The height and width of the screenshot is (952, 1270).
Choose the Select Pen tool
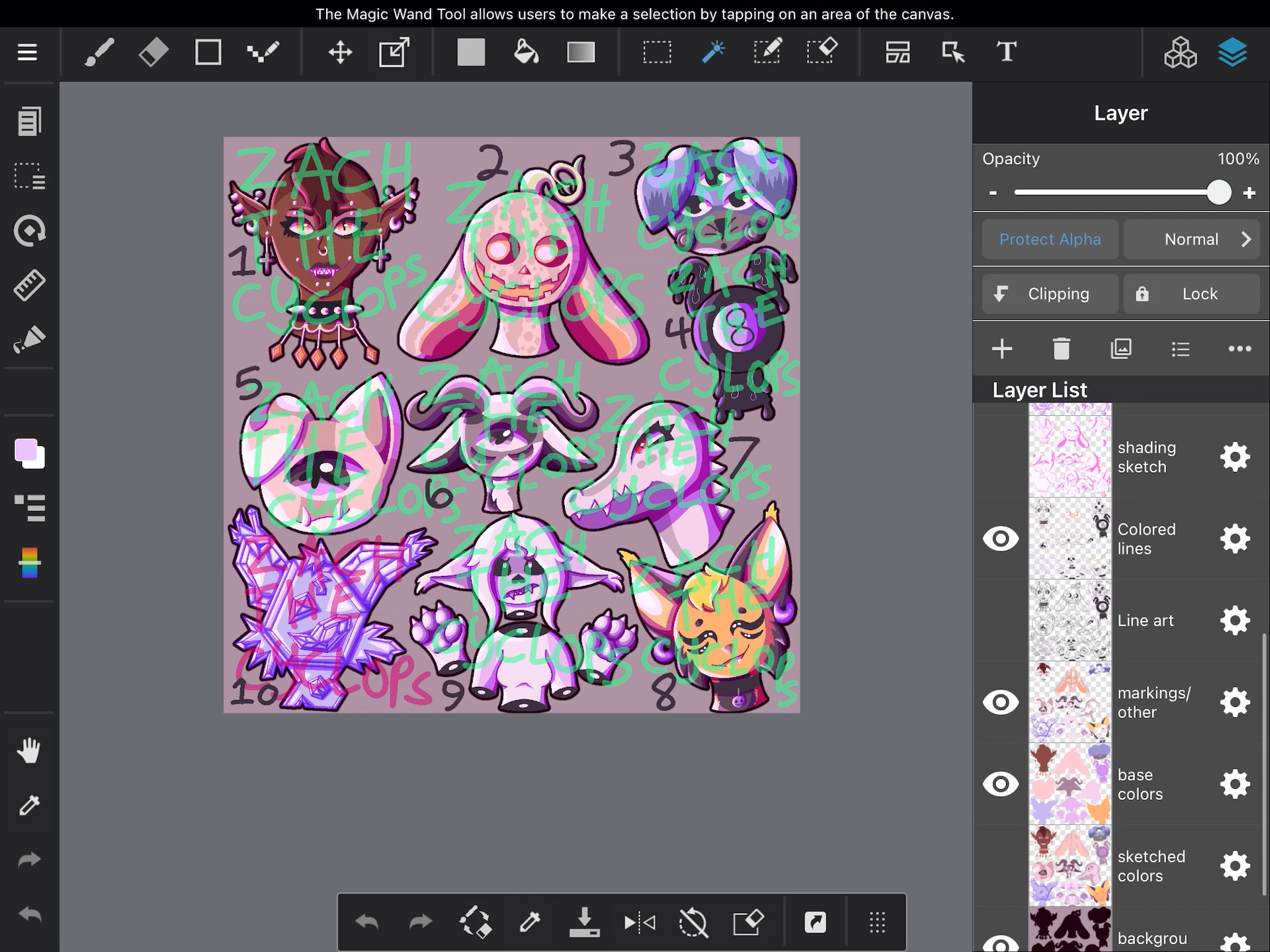pyautogui.click(x=767, y=52)
